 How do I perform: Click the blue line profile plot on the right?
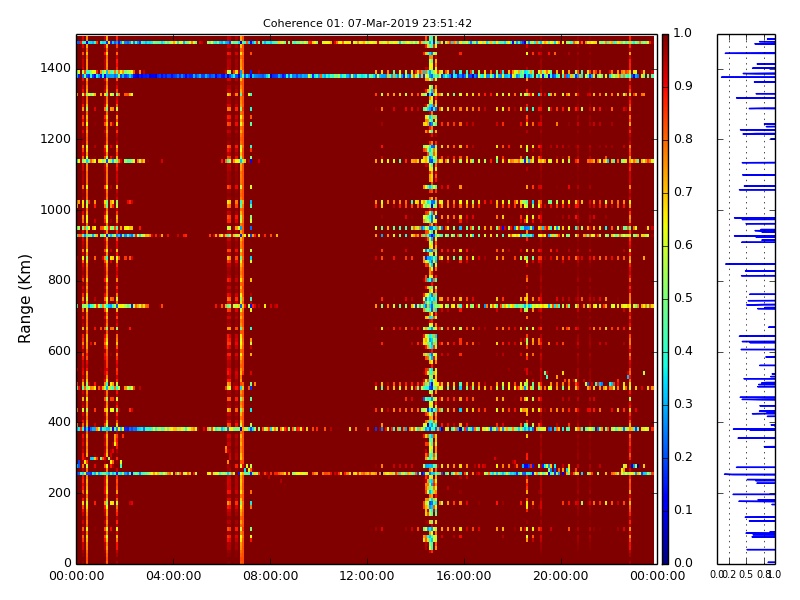click(x=746, y=299)
